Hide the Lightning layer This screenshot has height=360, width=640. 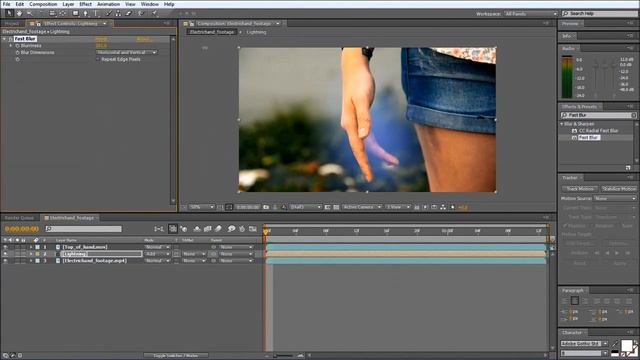[5, 254]
